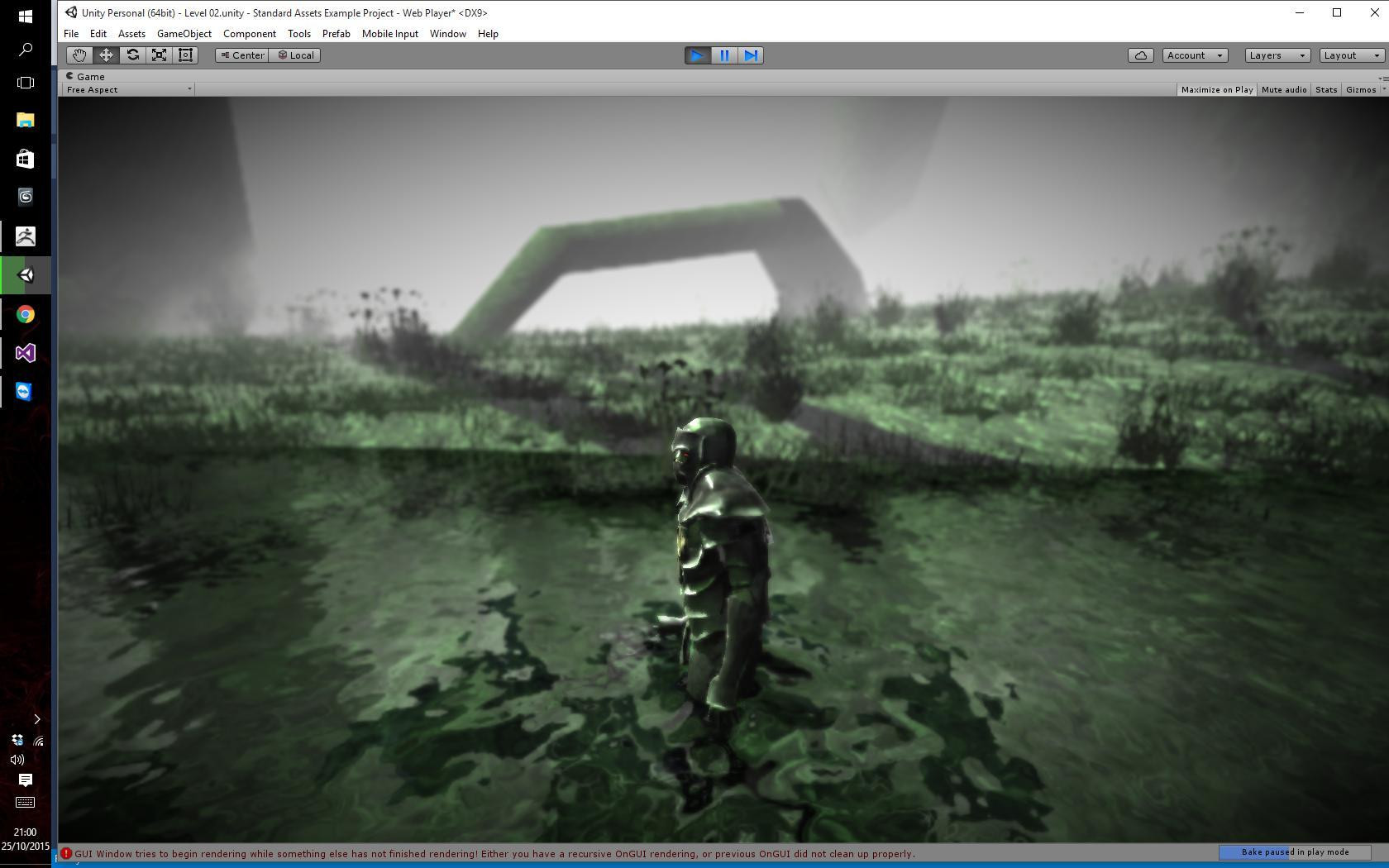Open File Explorer from taskbar
The height and width of the screenshot is (868, 1389).
(26, 120)
